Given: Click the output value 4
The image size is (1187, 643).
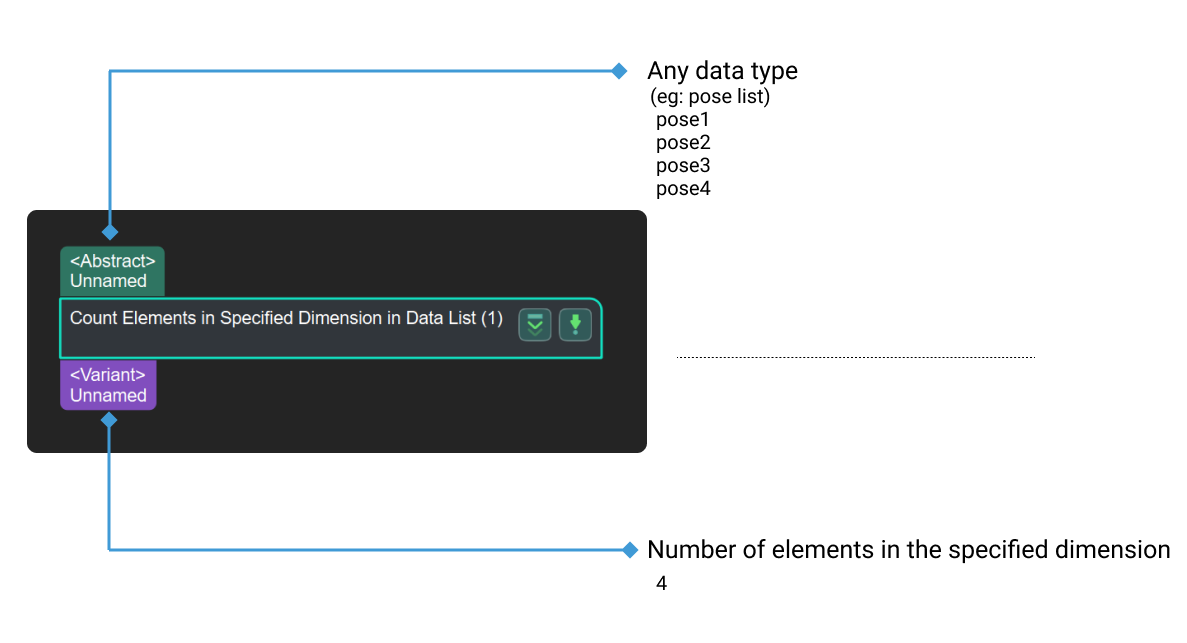Looking at the screenshot, I should click(x=660, y=583).
